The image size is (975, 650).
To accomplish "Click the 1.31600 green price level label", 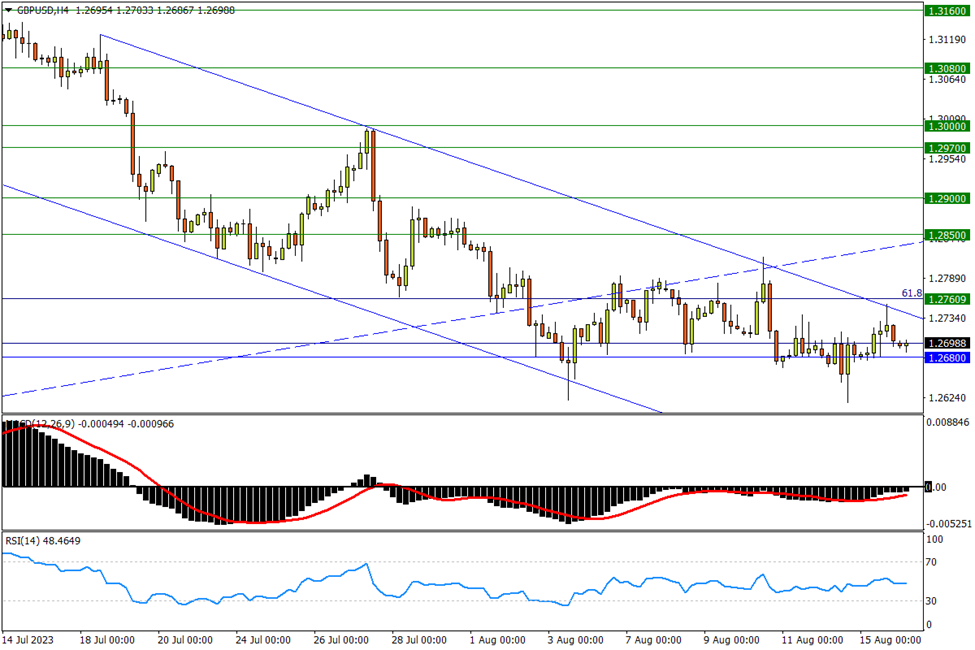I will point(945,10).
